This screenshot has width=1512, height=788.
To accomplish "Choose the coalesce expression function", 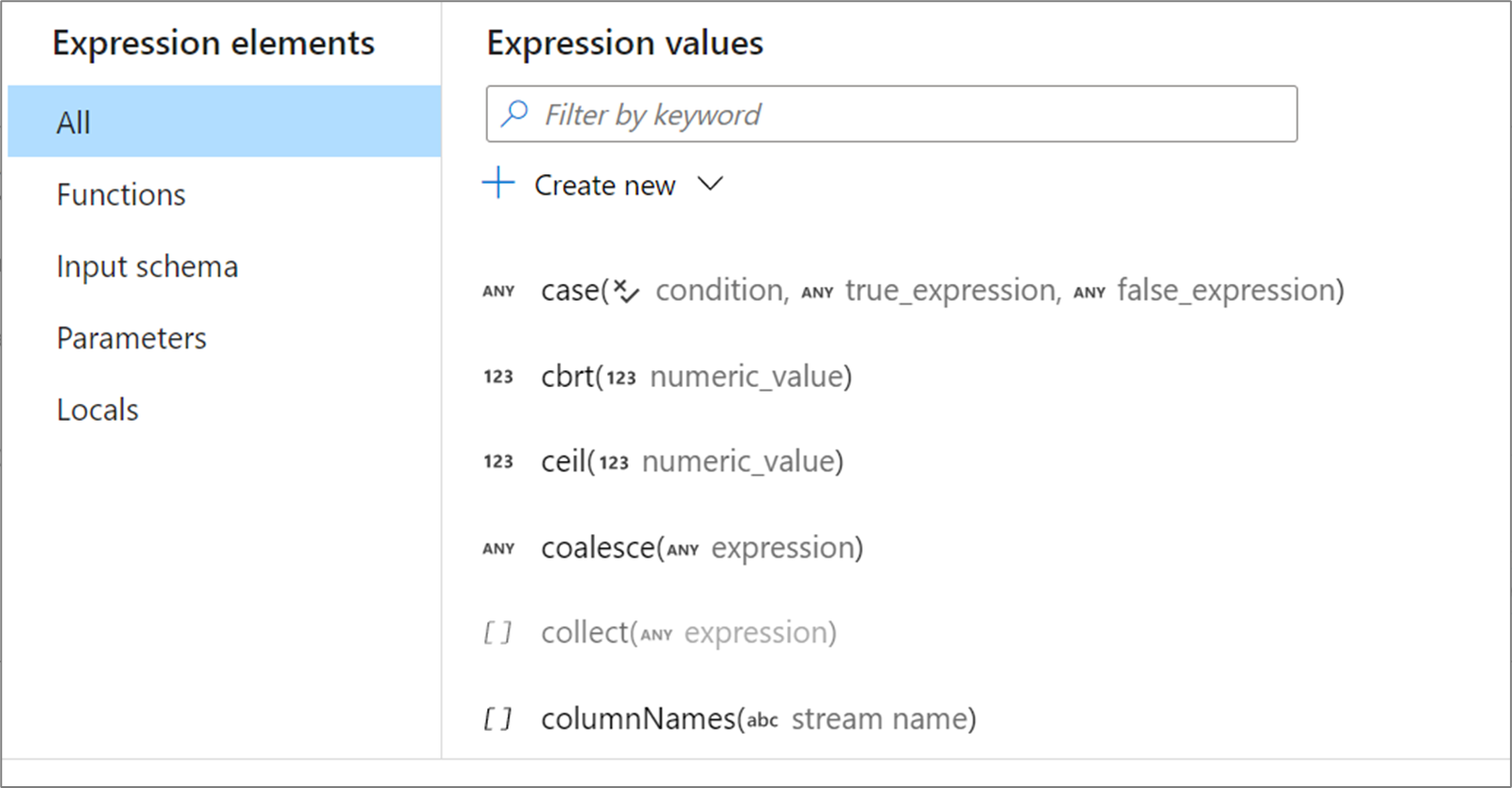I will [x=702, y=548].
